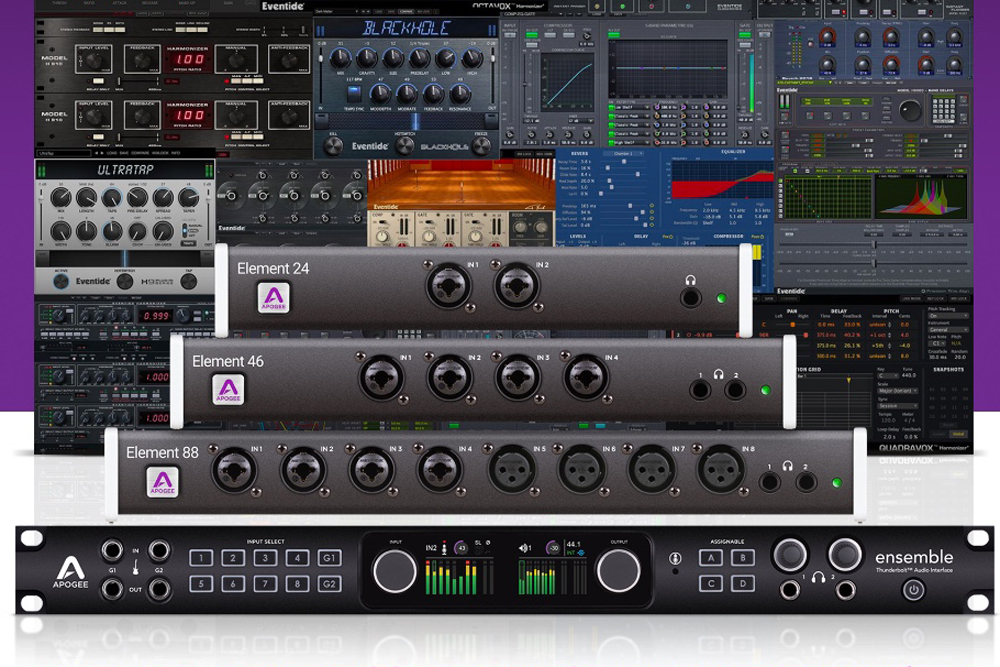Click the UltraTap Tone knob

point(86,231)
